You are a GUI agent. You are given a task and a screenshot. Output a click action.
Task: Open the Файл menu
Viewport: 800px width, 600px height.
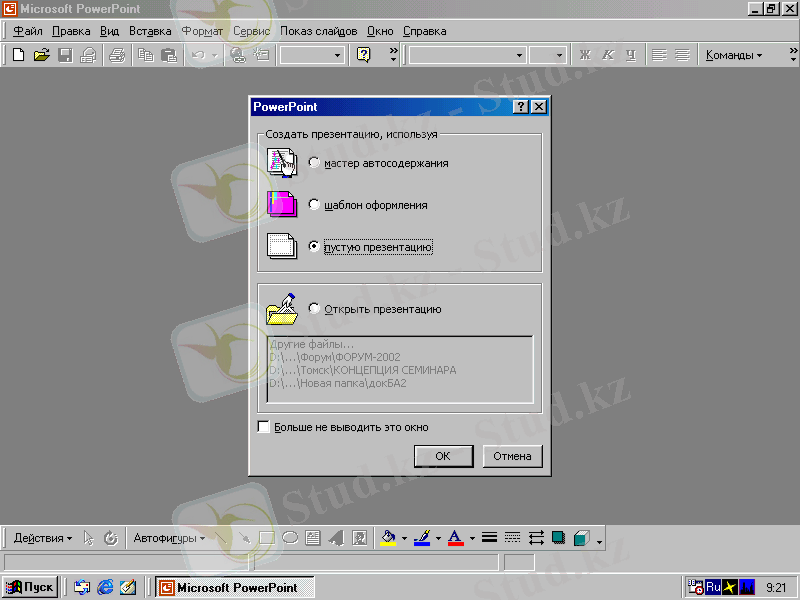tap(28, 31)
